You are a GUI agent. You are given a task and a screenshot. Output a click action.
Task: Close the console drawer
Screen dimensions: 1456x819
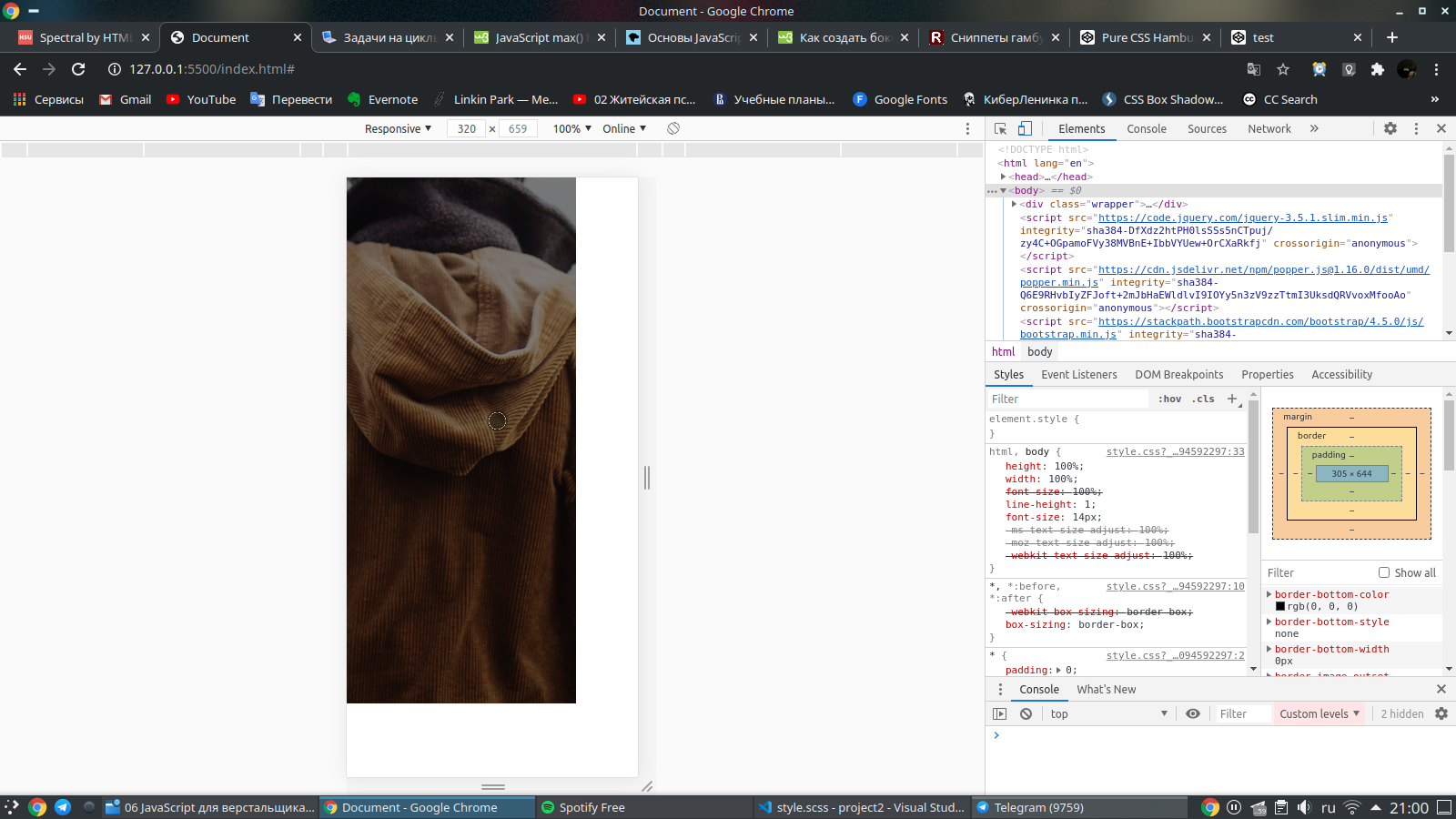1441,689
